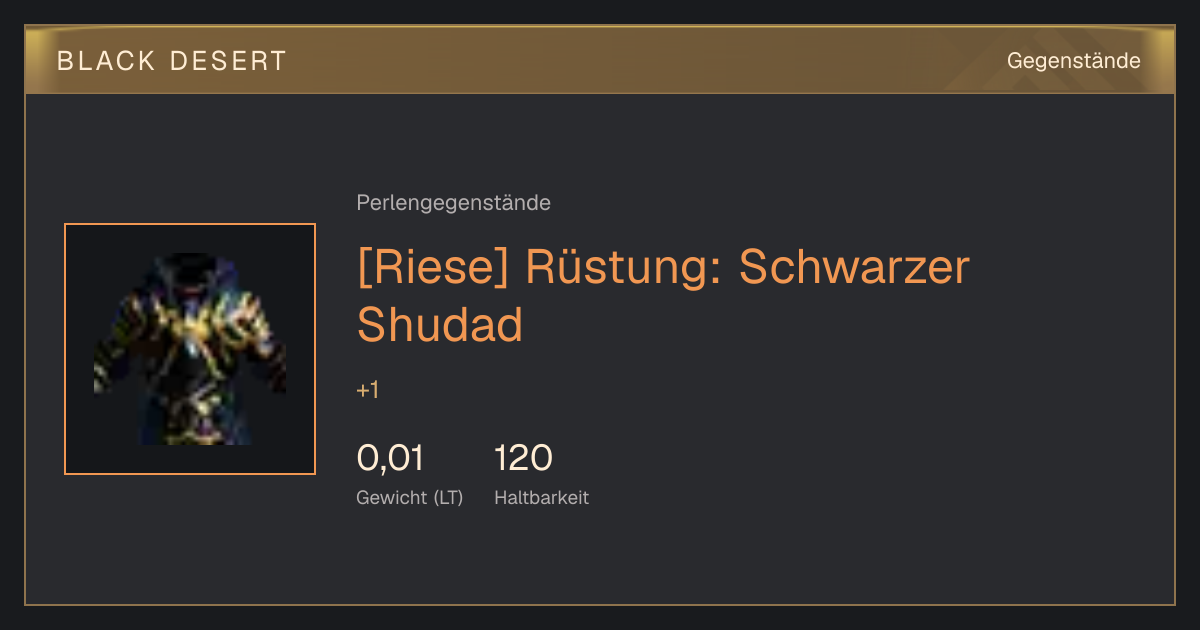The width and height of the screenshot is (1200, 630).
Task: Click the word BLACK in the logo
Action: coord(106,61)
